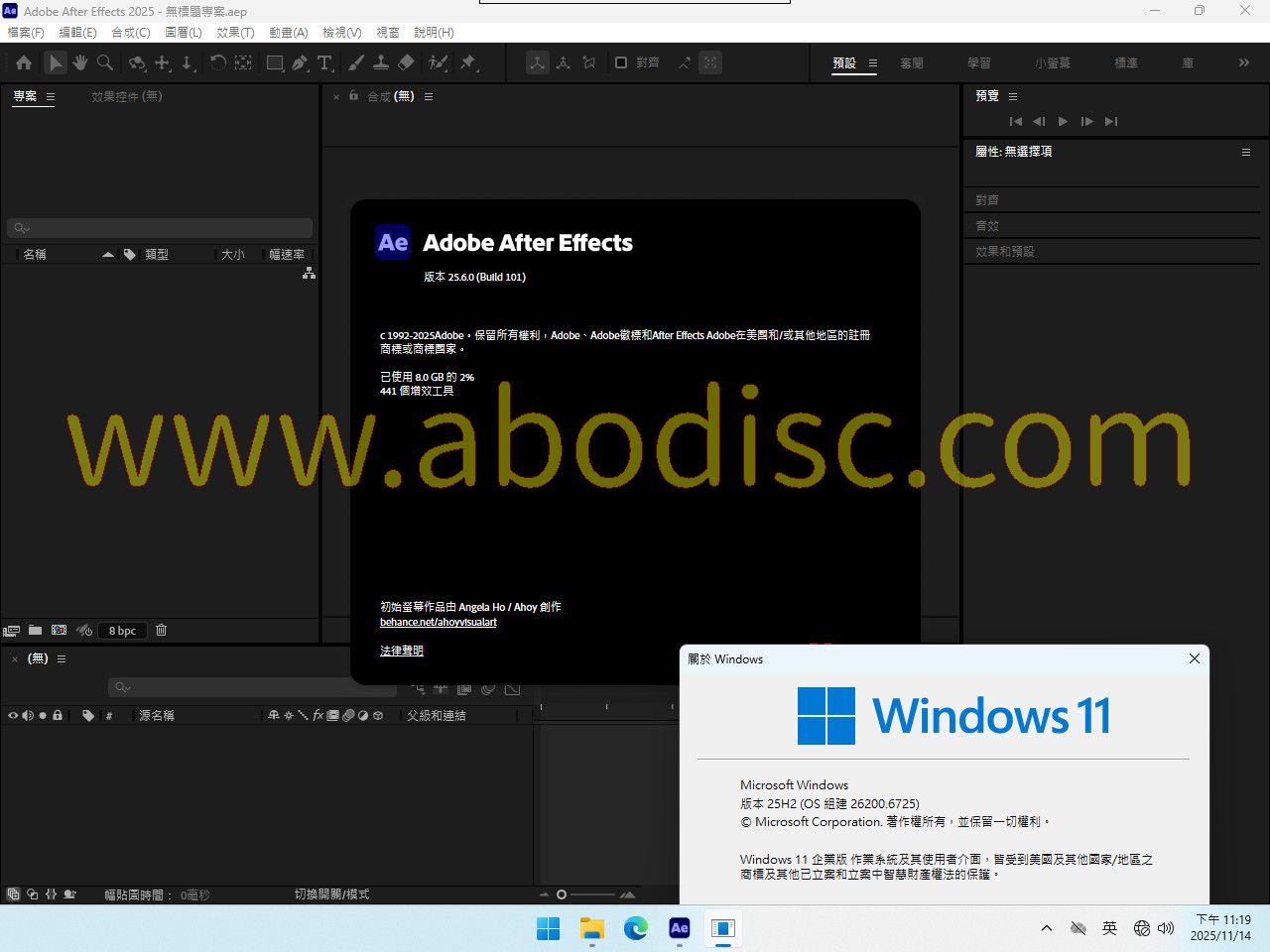Toggle the 切換開關/模式 button in timeline

(331, 894)
